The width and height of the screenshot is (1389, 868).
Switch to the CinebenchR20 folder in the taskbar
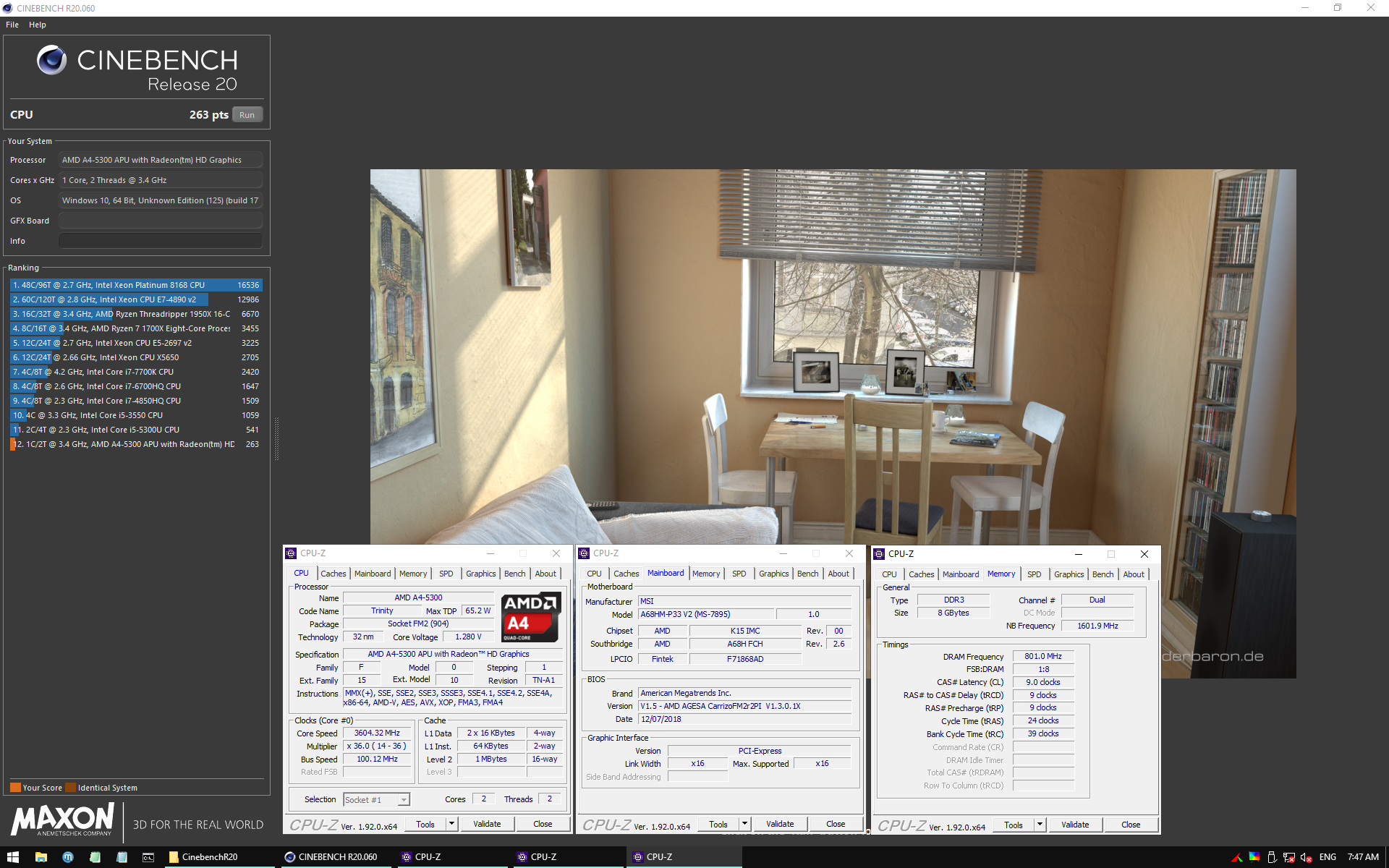pos(221,857)
